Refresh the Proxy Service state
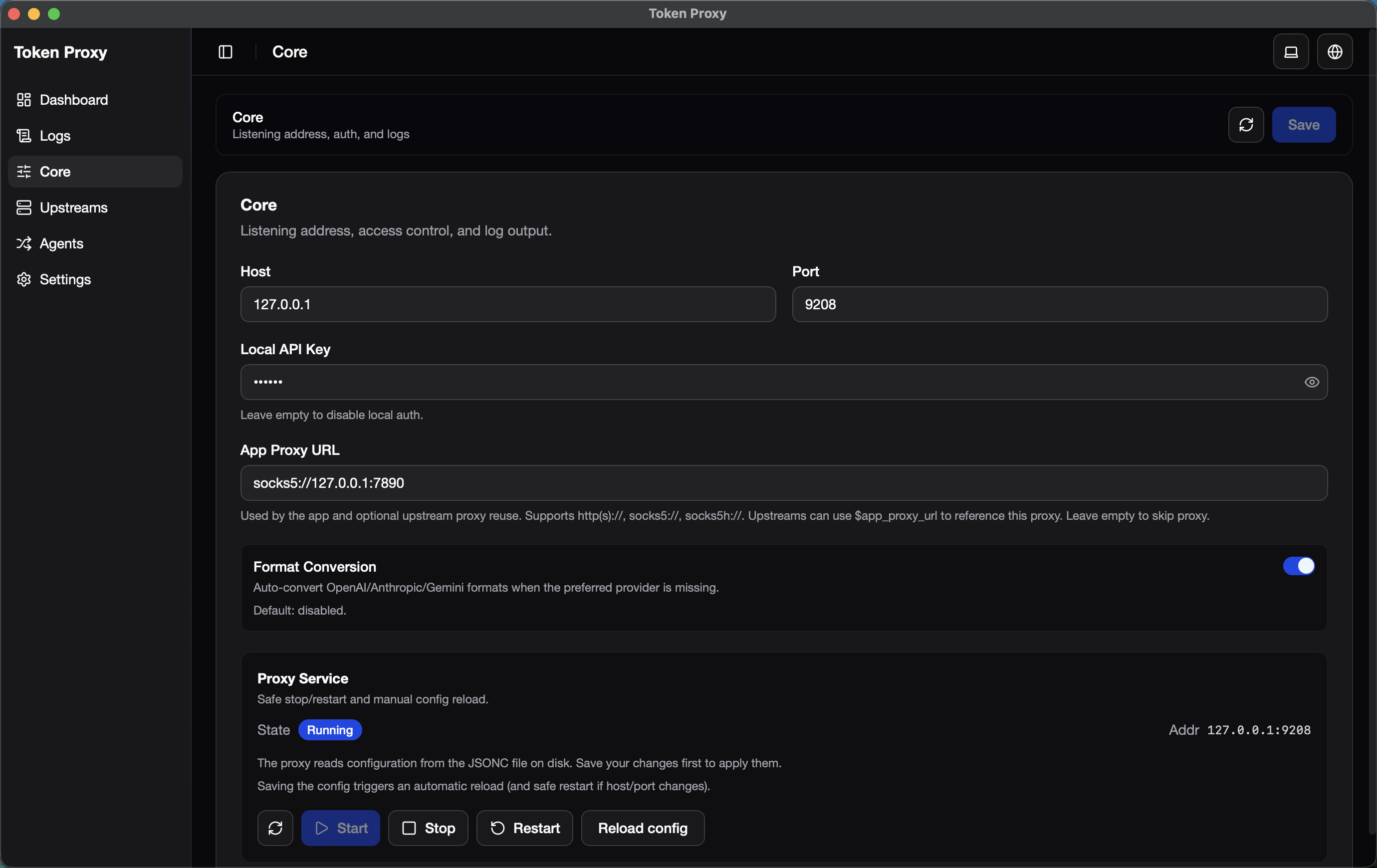1377x868 pixels. click(275, 828)
